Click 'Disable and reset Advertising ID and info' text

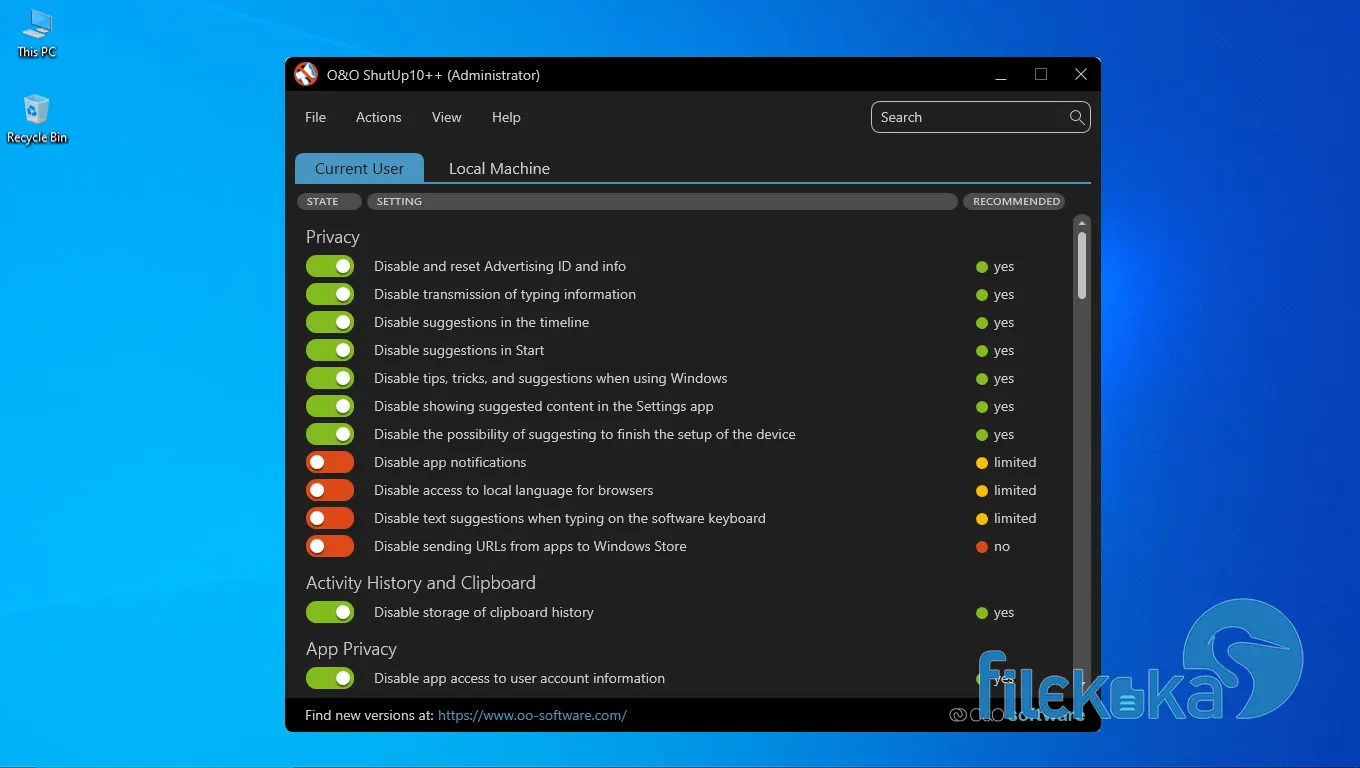click(500, 266)
